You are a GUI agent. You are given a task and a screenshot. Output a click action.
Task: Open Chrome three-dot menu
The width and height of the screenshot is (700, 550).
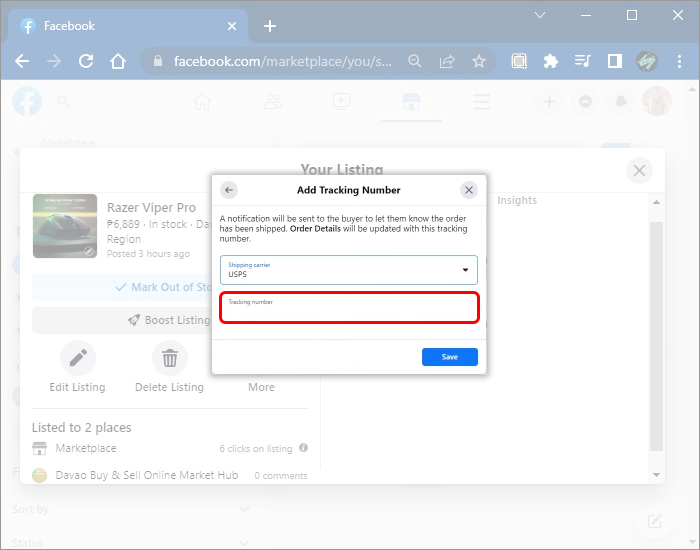click(679, 61)
